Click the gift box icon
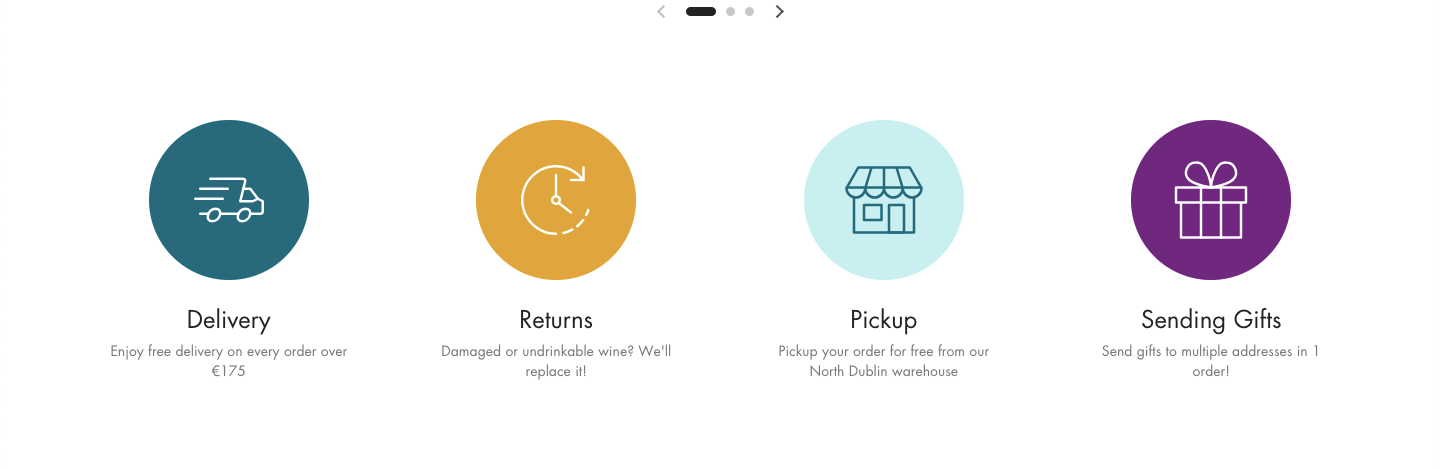 [x=1211, y=200]
